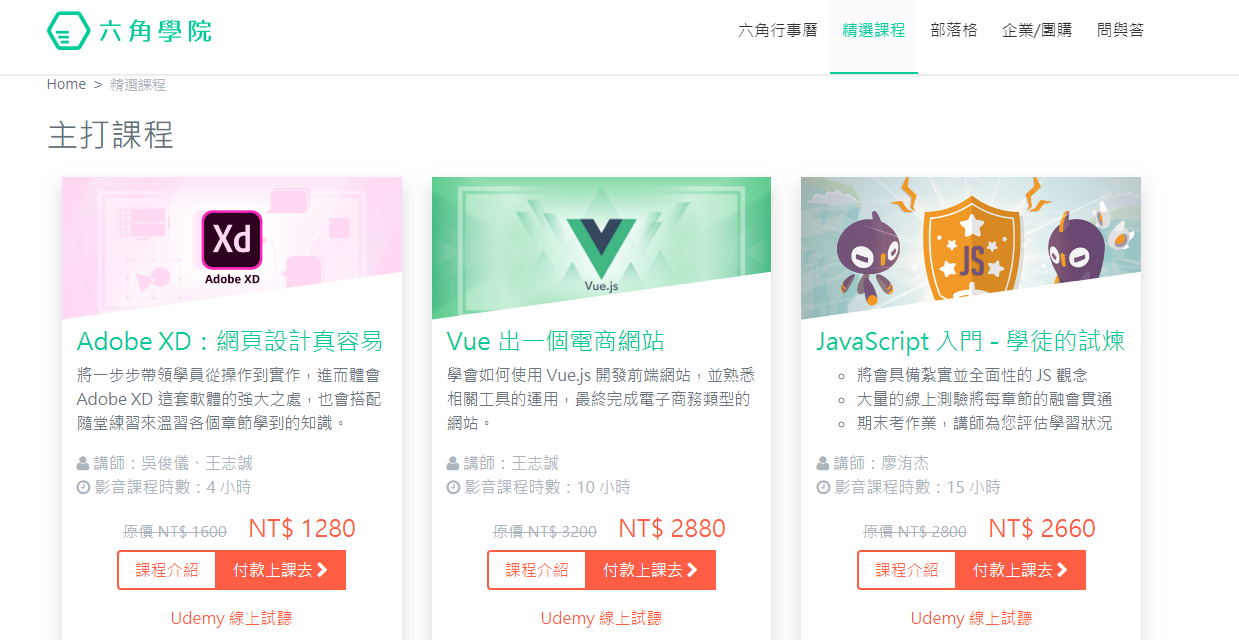Open the Vue 出一個電商網站 course title
This screenshot has height=640, width=1239.
[555, 341]
